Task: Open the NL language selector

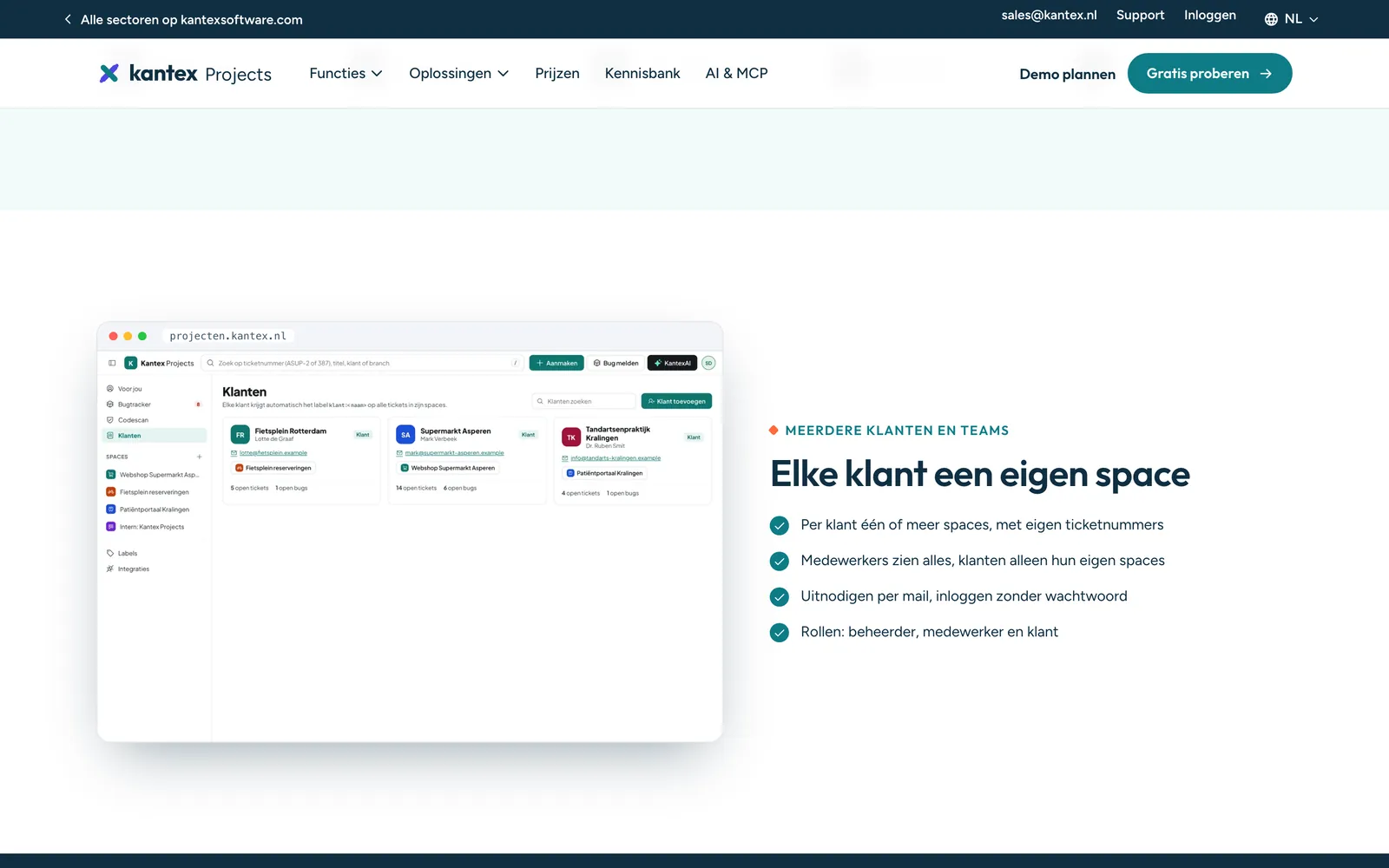Action: (1293, 19)
